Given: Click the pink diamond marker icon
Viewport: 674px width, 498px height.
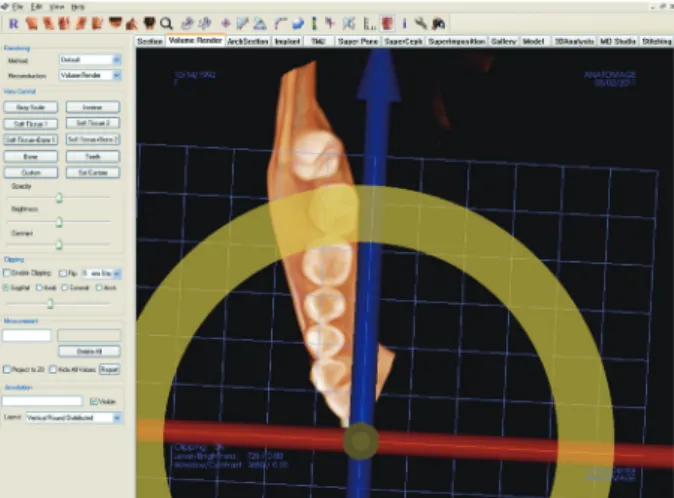Looking at the screenshot, I should 225,24.
